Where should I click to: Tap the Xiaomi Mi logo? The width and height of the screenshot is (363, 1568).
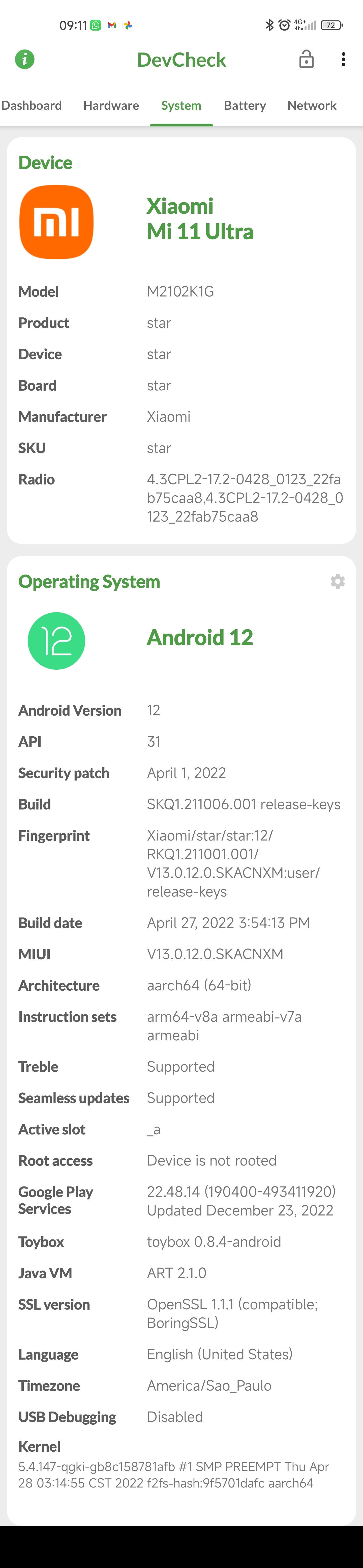point(56,222)
